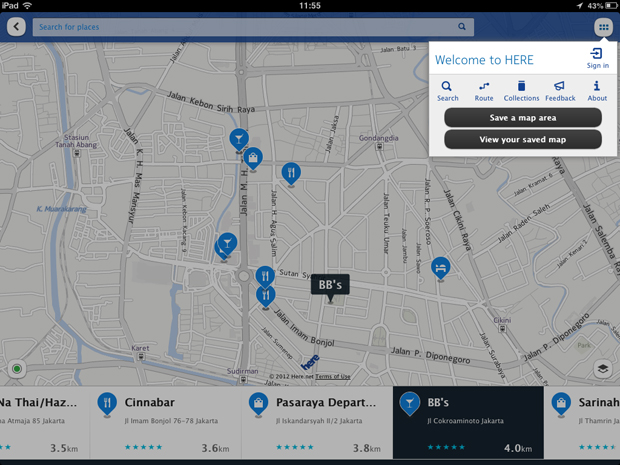The height and width of the screenshot is (465, 620).
Task: Click Sudirman station marker
Action: click(243, 380)
